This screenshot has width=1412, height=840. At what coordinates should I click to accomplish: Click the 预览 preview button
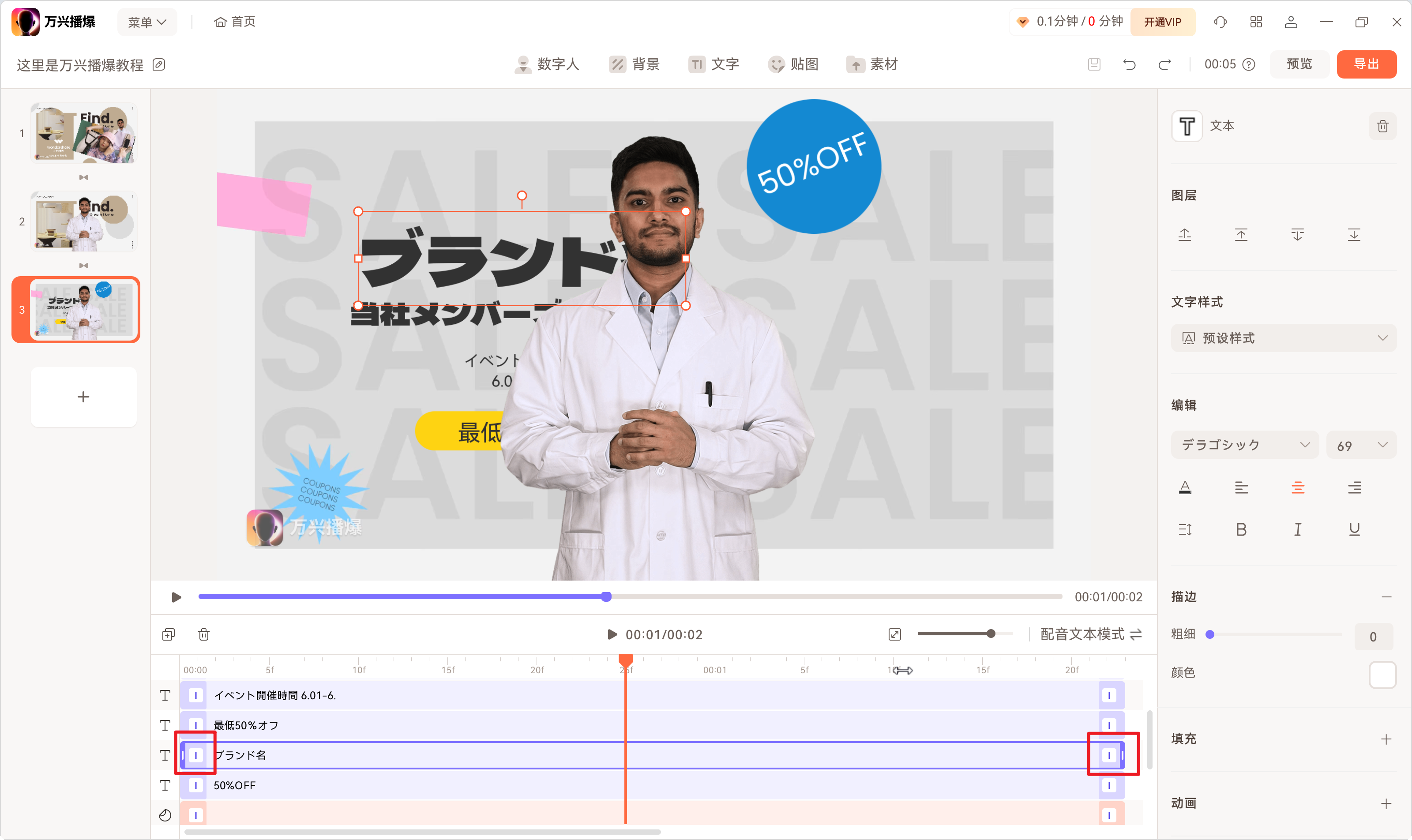(x=1299, y=64)
